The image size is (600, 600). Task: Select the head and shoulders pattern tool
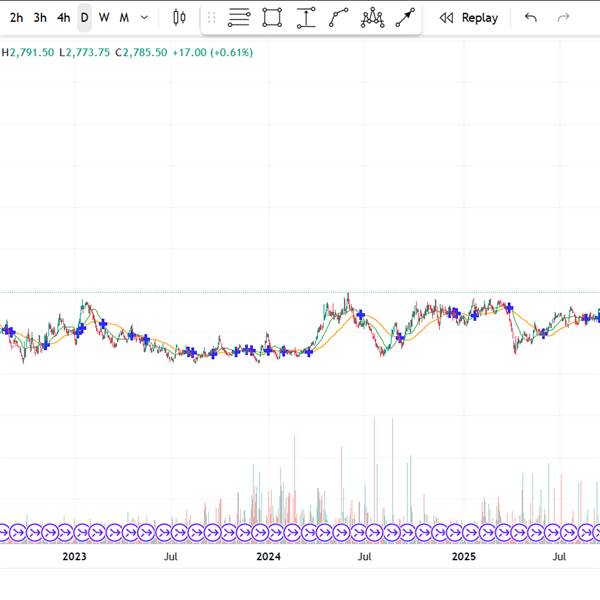(x=373, y=18)
